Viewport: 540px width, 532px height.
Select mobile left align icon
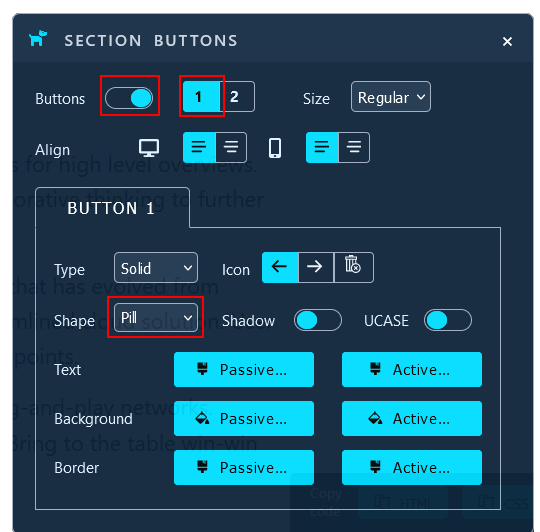tap(322, 147)
